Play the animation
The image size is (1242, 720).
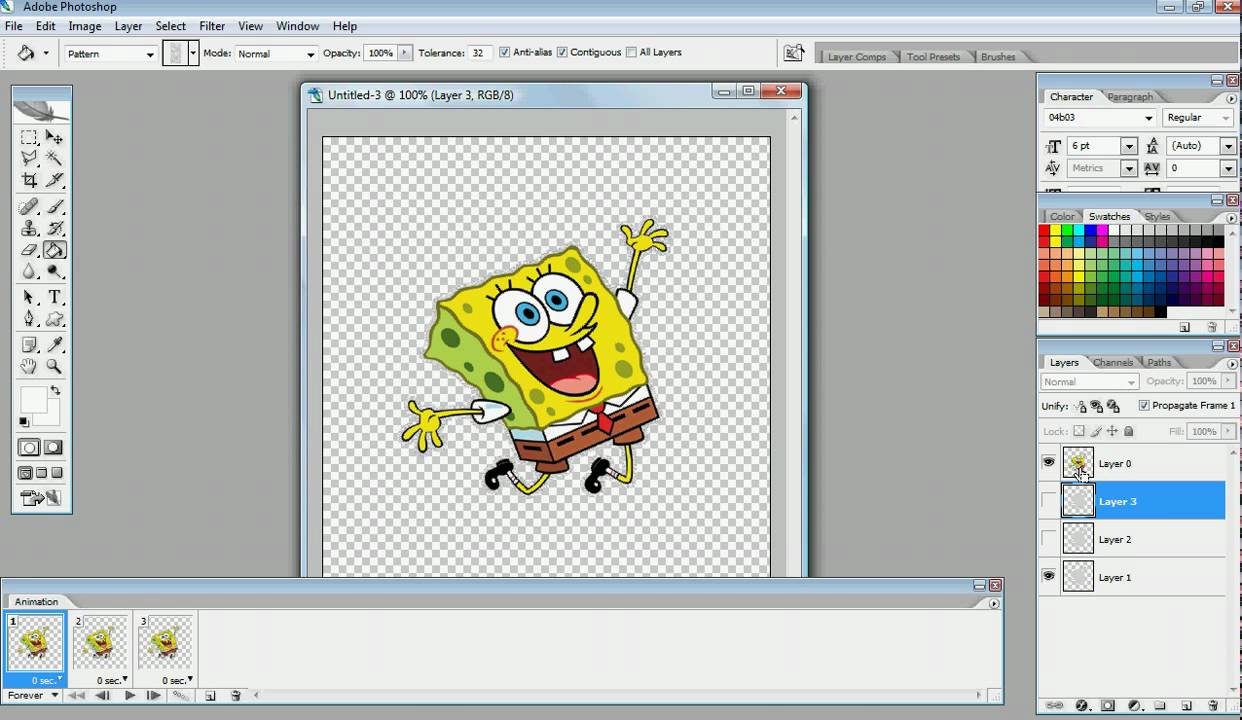point(129,695)
